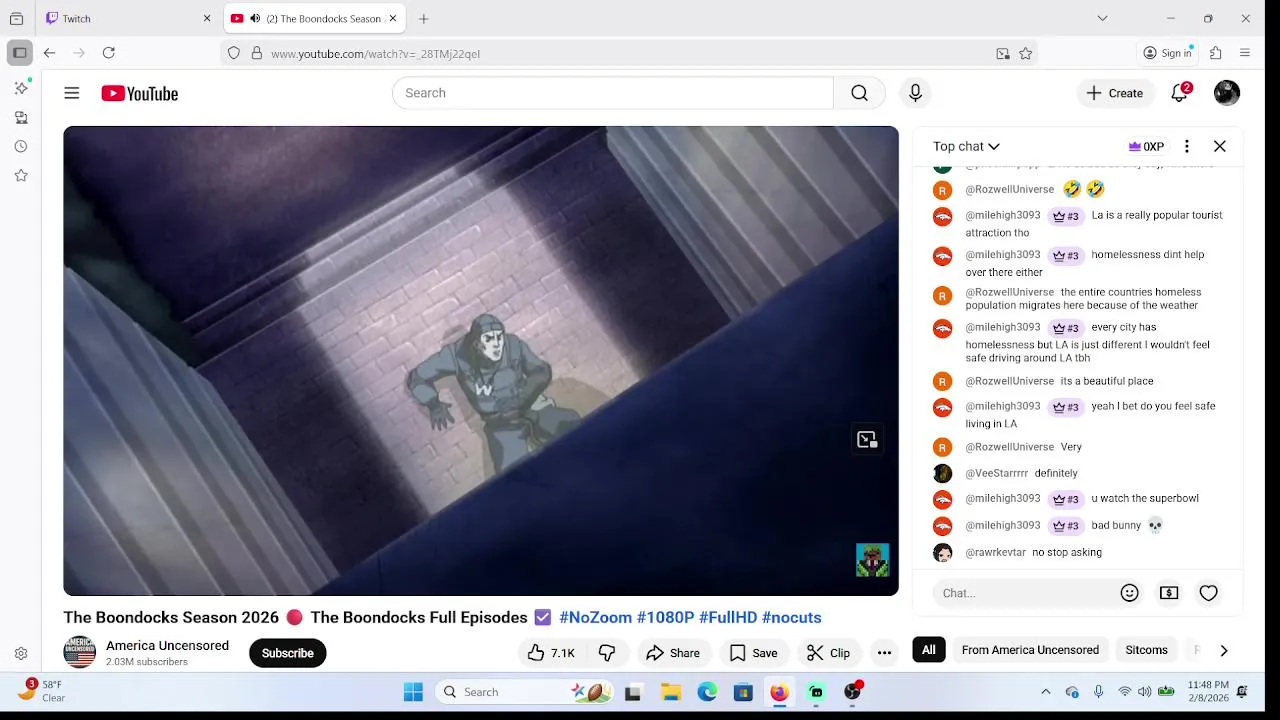Start voice search with the microphone

click(915, 93)
